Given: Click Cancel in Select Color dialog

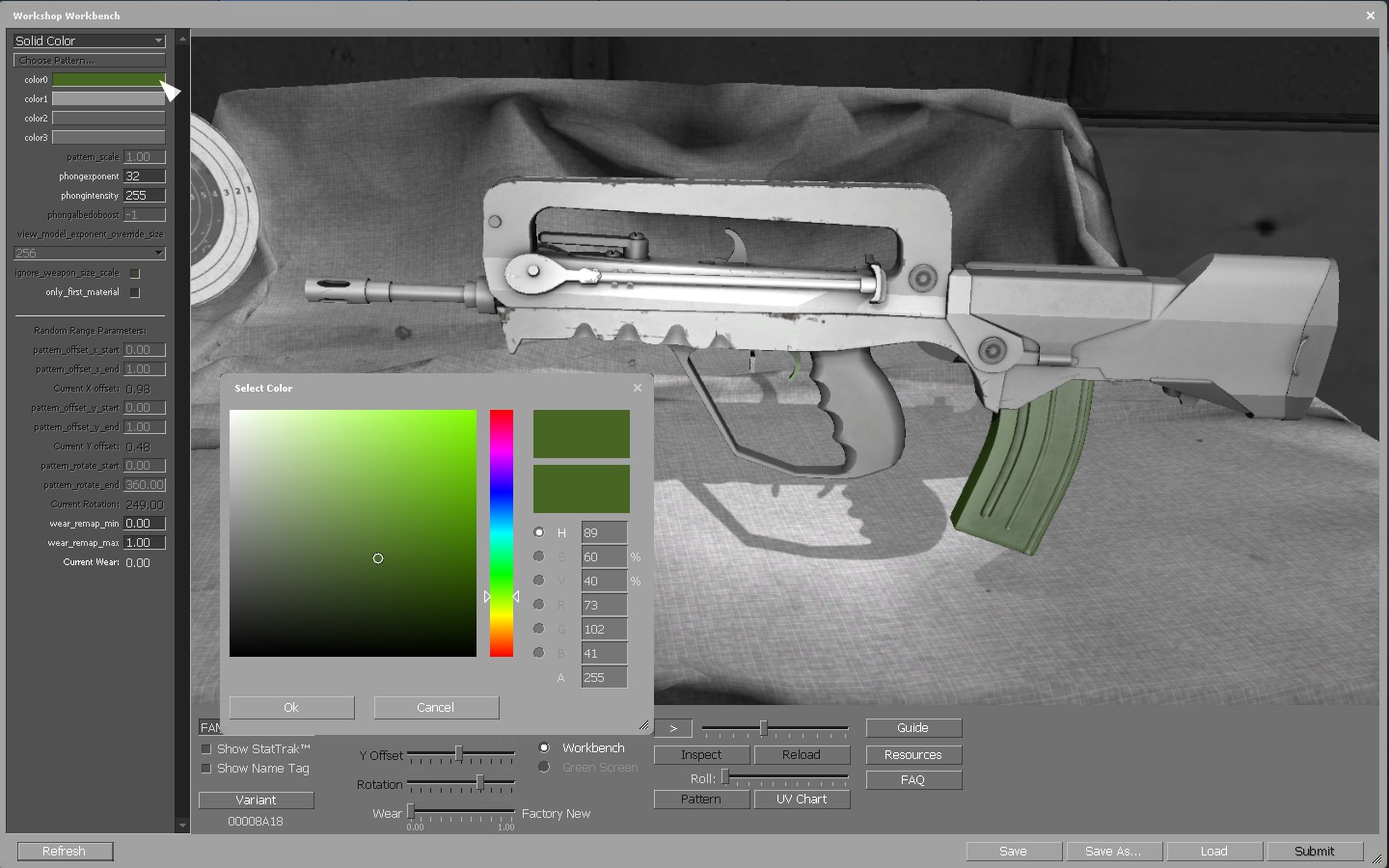Looking at the screenshot, I should (x=436, y=707).
